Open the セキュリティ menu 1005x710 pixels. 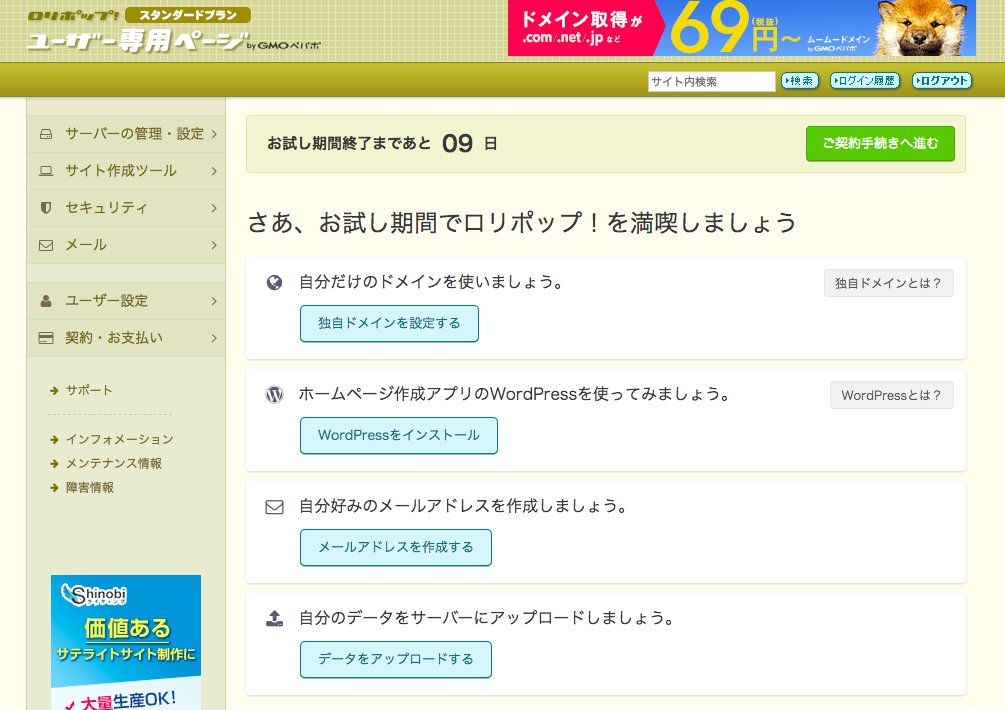point(126,208)
